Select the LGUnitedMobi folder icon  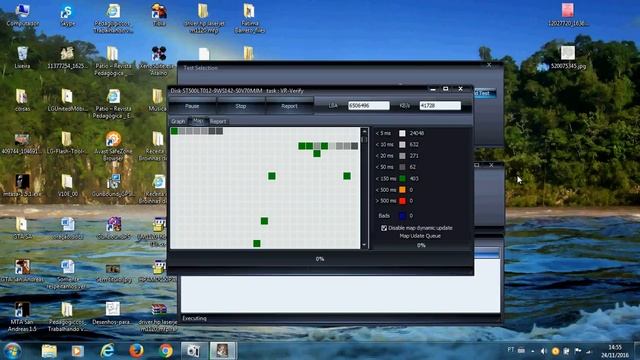tap(67, 100)
